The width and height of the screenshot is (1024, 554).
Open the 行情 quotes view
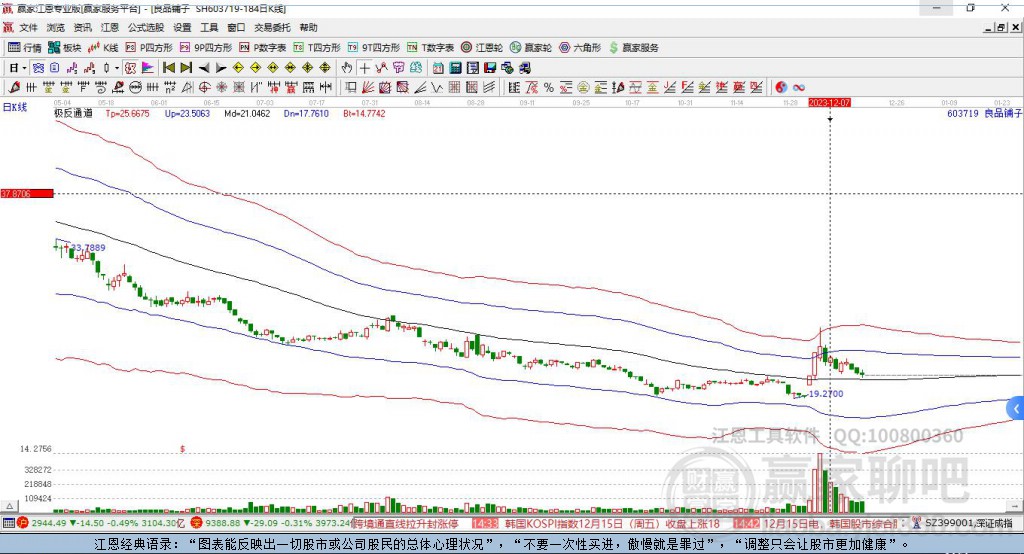tap(24, 48)
